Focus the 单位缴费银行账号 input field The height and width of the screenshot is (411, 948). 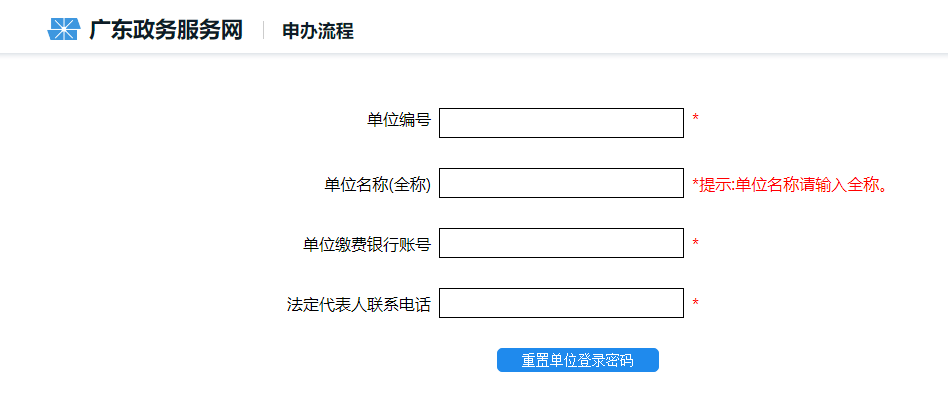click(x=561, y=243)
